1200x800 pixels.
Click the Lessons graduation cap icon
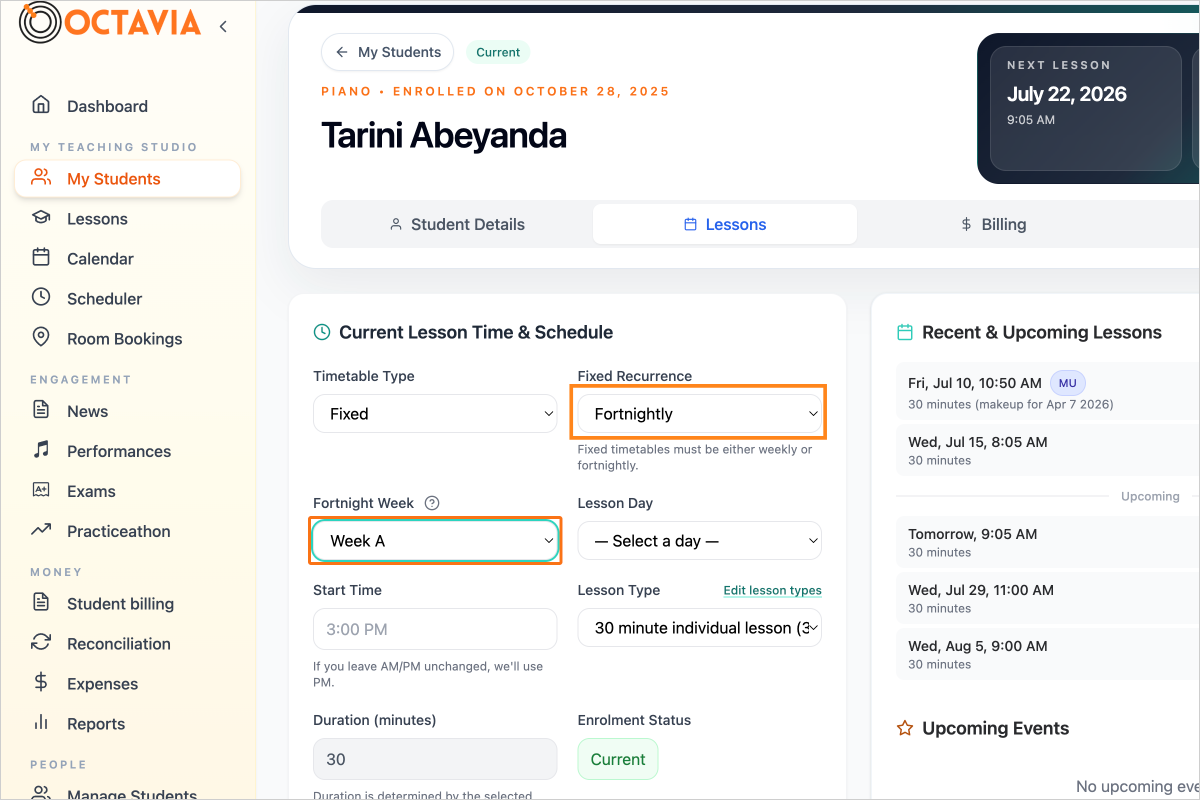coord(41,218)
